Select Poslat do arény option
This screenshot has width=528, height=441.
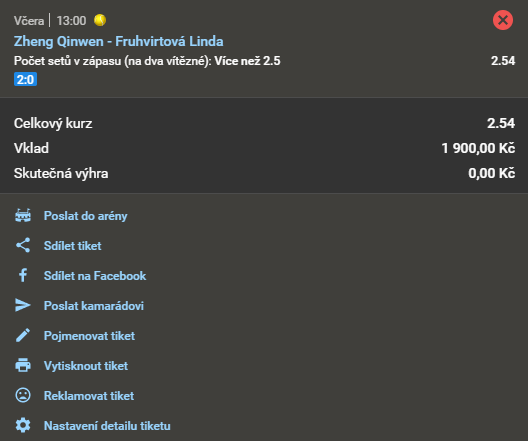86,216
